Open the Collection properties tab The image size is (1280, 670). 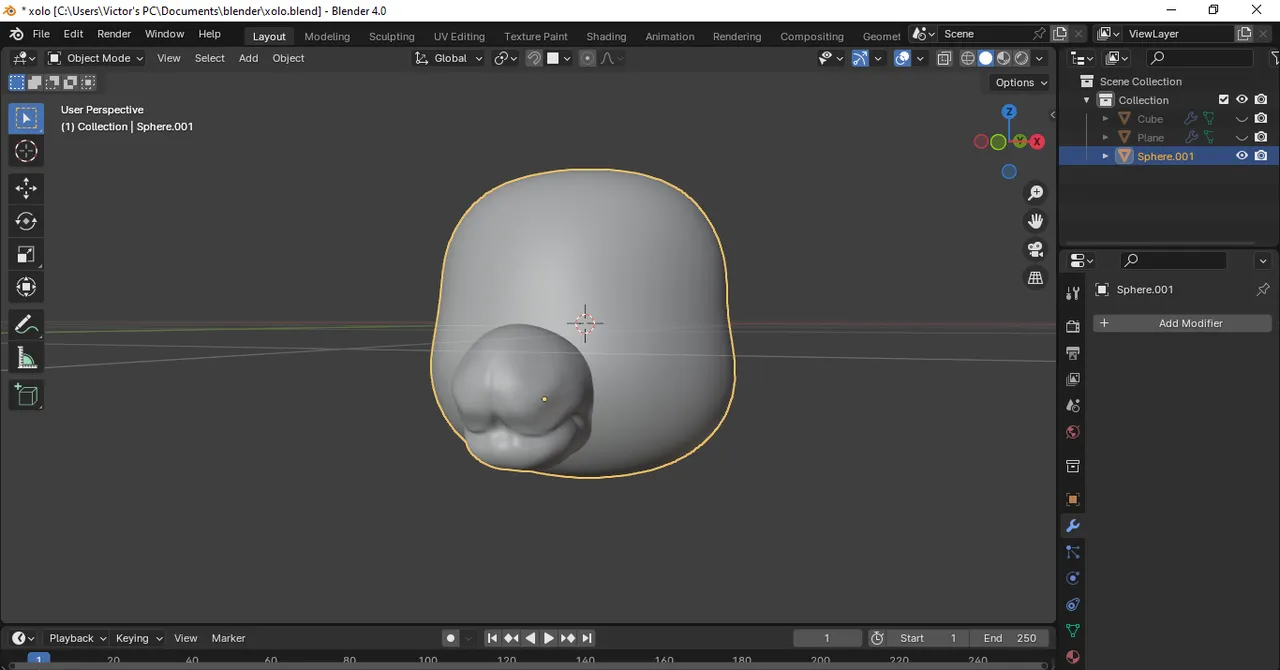point(1073,466)
